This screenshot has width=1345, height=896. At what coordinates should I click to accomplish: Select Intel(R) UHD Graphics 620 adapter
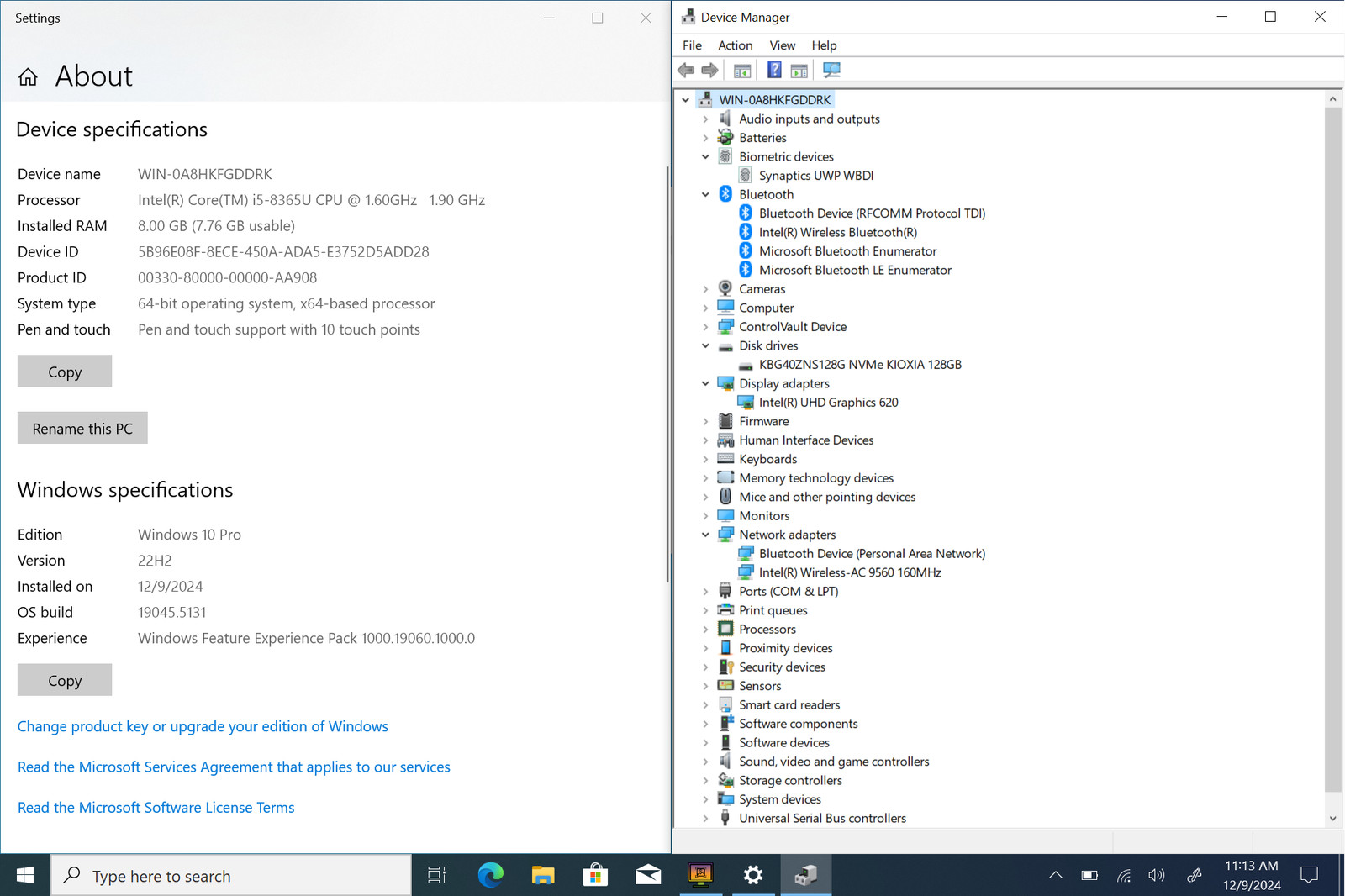pyautogui.click(x=828, y=403)
